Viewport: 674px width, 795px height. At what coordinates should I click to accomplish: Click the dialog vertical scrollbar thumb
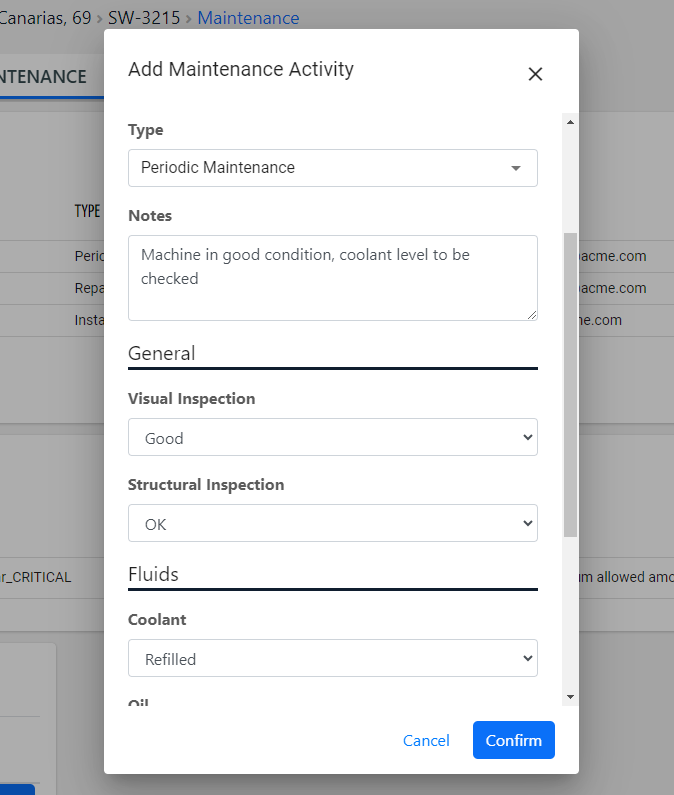[570, 385]
